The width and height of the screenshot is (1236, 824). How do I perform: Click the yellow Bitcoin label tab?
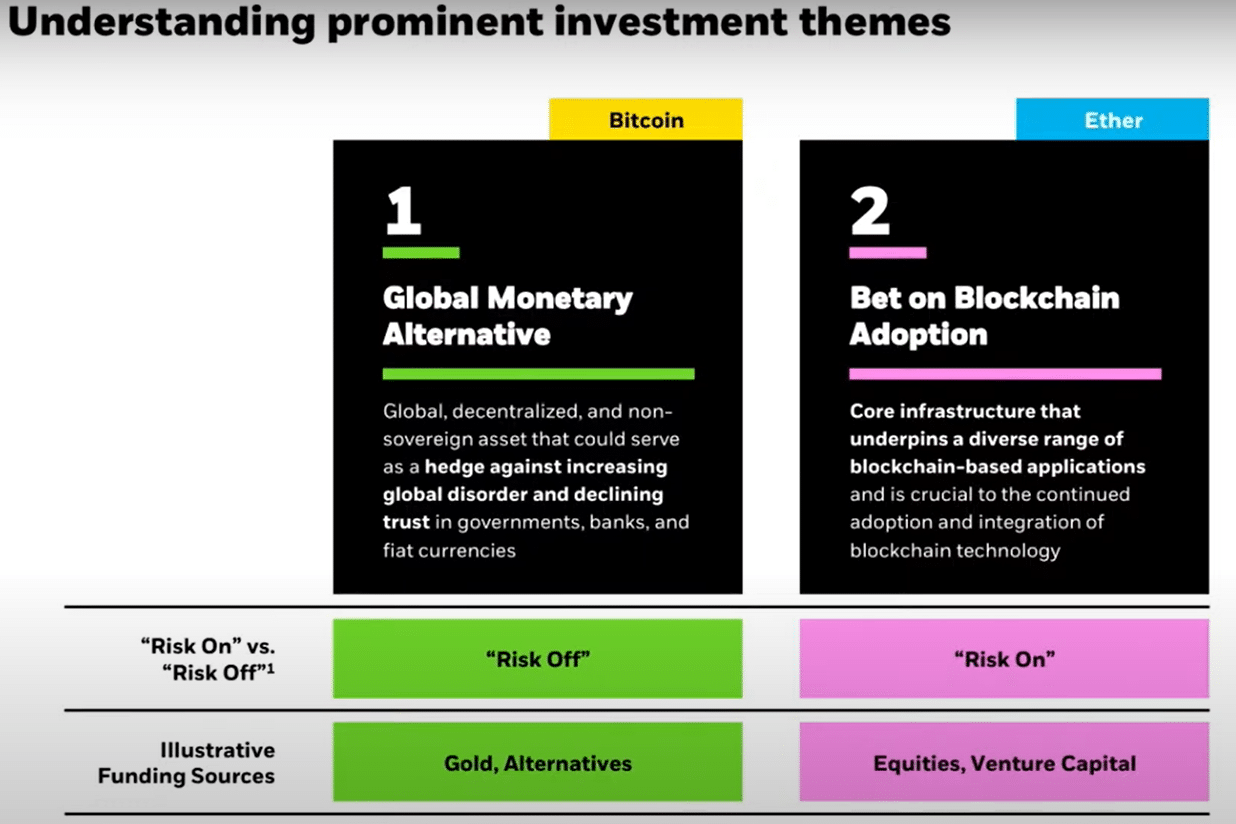646,120
